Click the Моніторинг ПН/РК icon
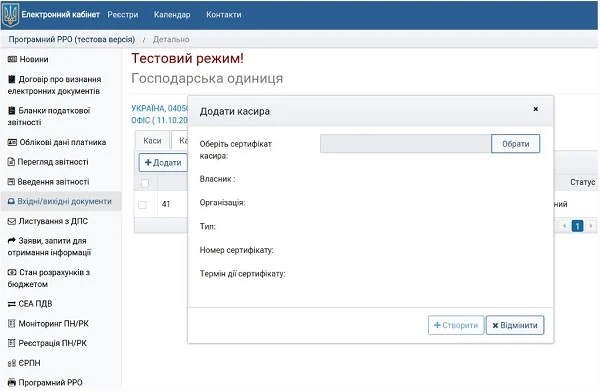 pos(11,324)
